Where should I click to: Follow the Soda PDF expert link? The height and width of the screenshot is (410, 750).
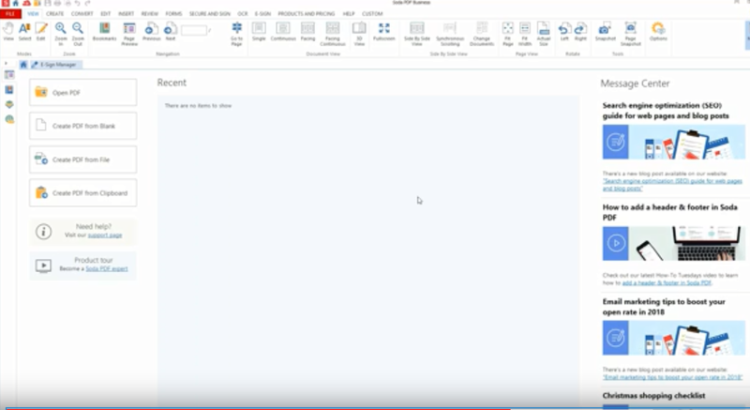point(107,268)
